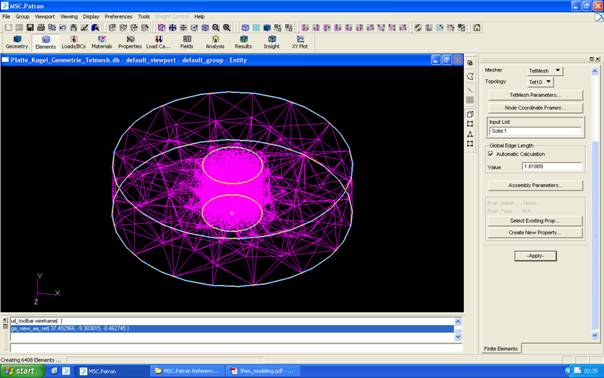Viewport: 604px width, 378px height.
Task: Click the Home toolbar icon
Action: pyautogui.click(x=477, y=28)
